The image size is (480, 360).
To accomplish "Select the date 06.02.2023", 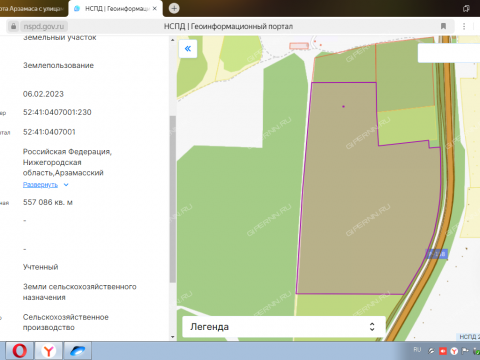I will pyautogui.click(x=43, y=94).
